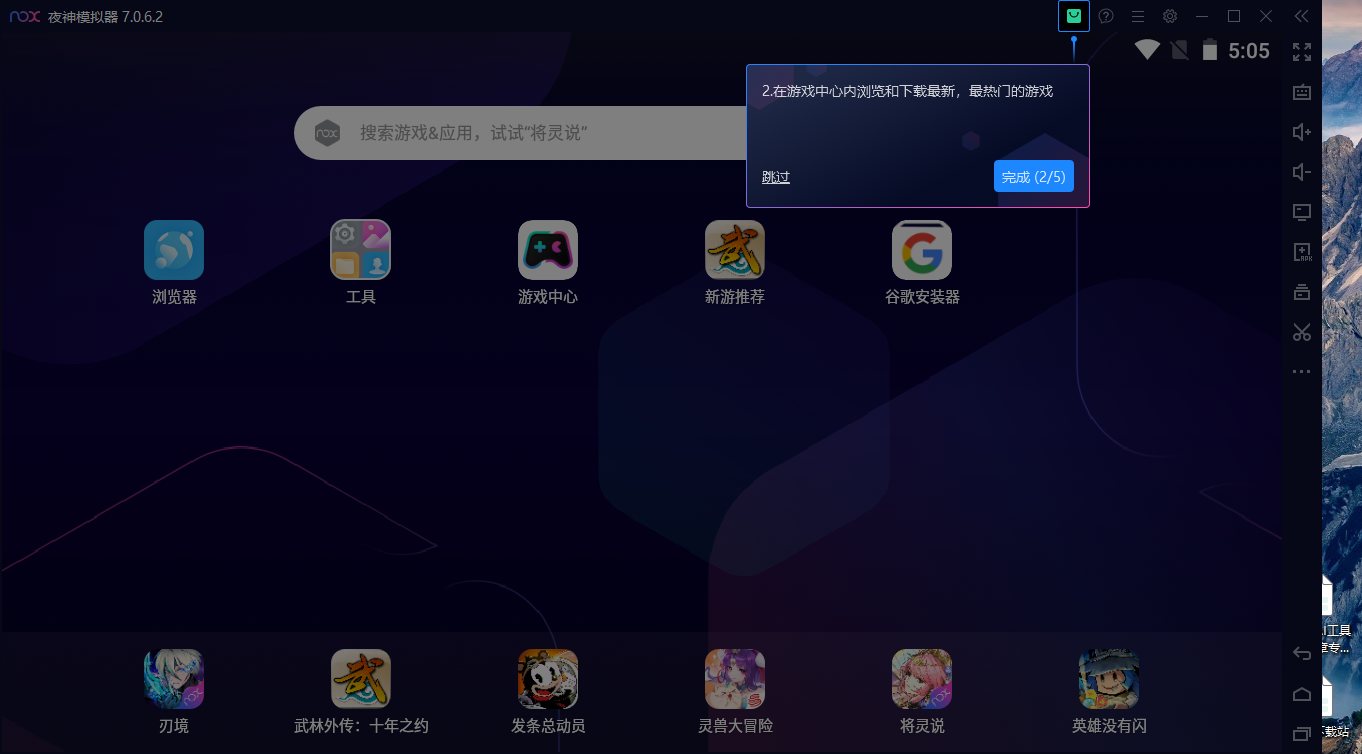The width and height of the screenshot is (1362, 754).
Task: Launch the 发条总动员 game
Action: tap(548, 679)
